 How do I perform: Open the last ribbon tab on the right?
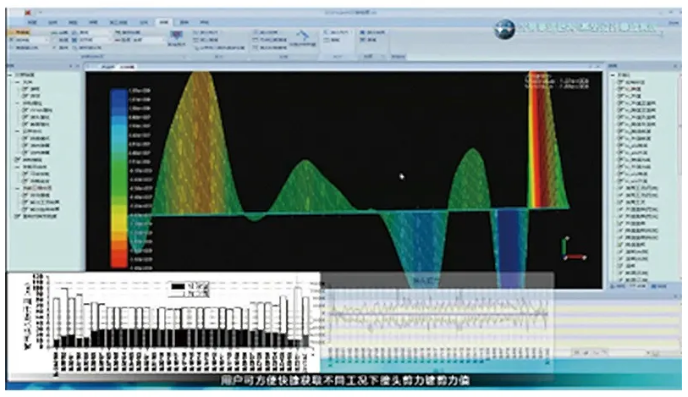click(204, 22)
